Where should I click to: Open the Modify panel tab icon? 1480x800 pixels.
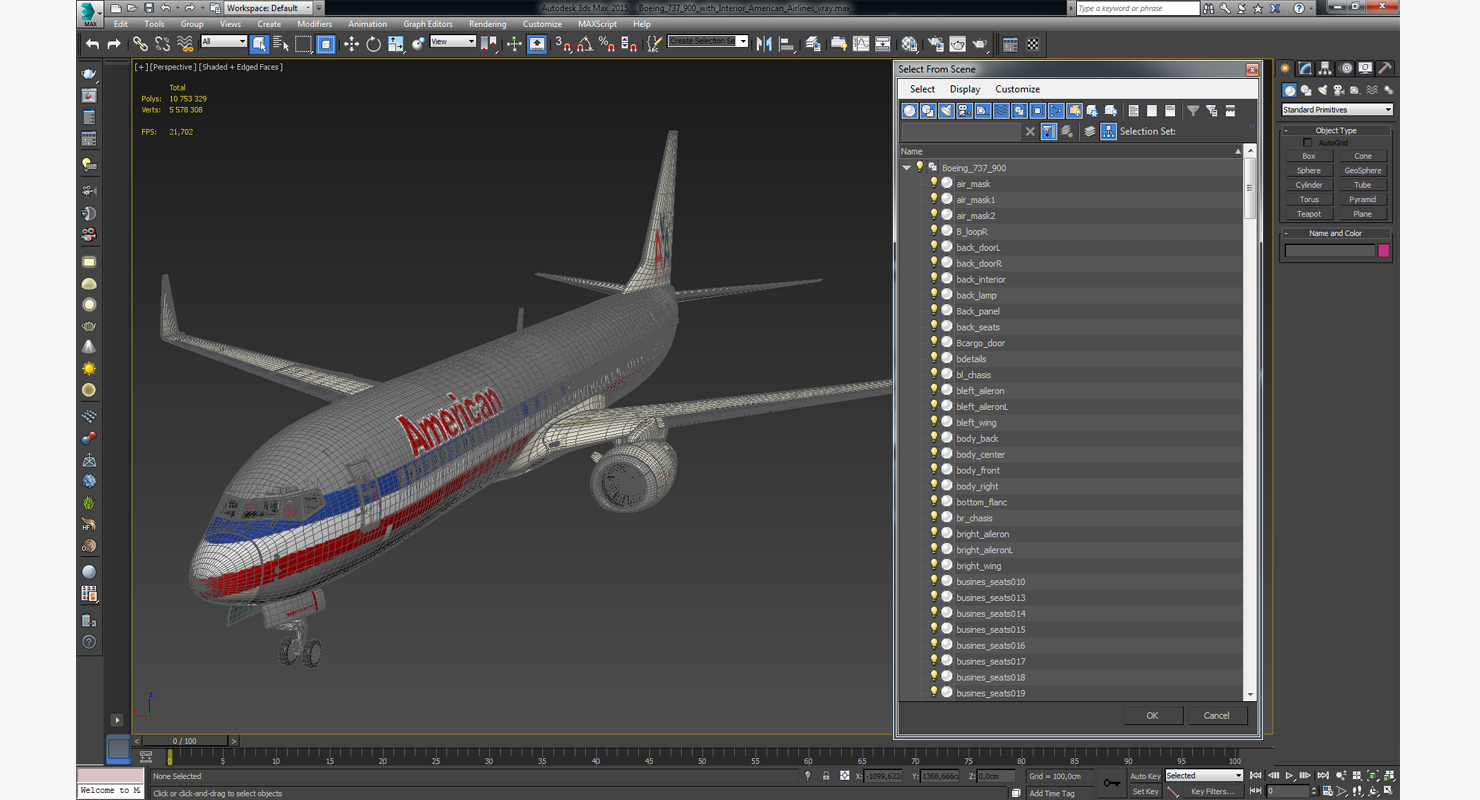click(x=1305, y=69)
